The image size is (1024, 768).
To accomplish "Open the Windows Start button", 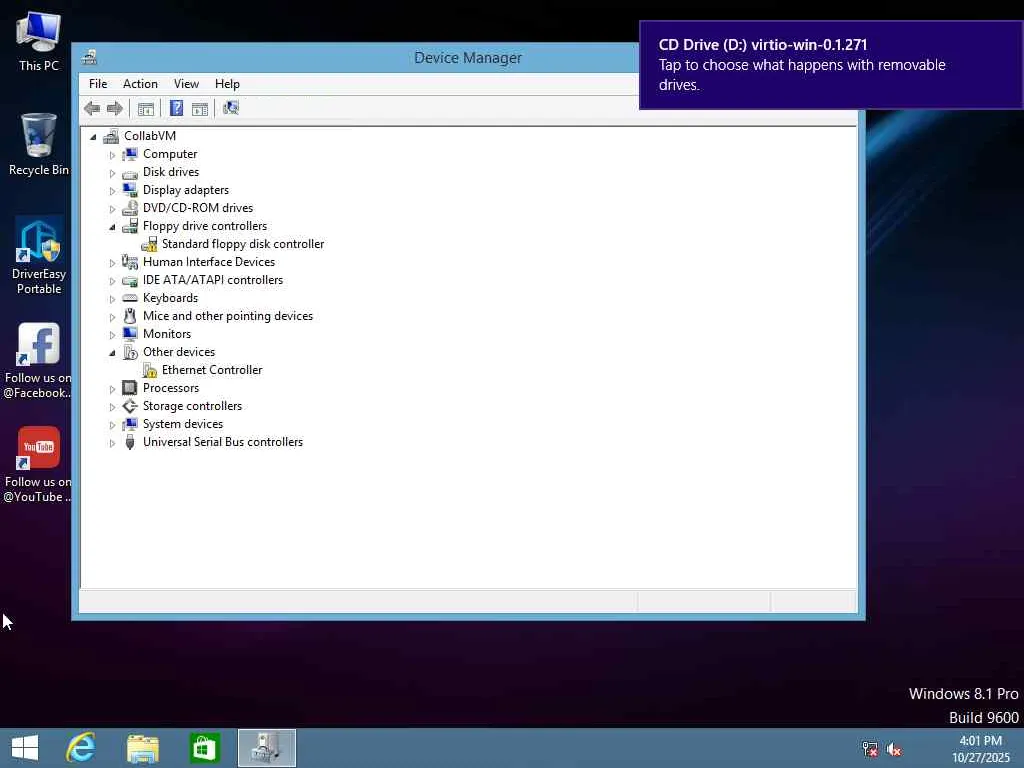I will click(25, 748).
